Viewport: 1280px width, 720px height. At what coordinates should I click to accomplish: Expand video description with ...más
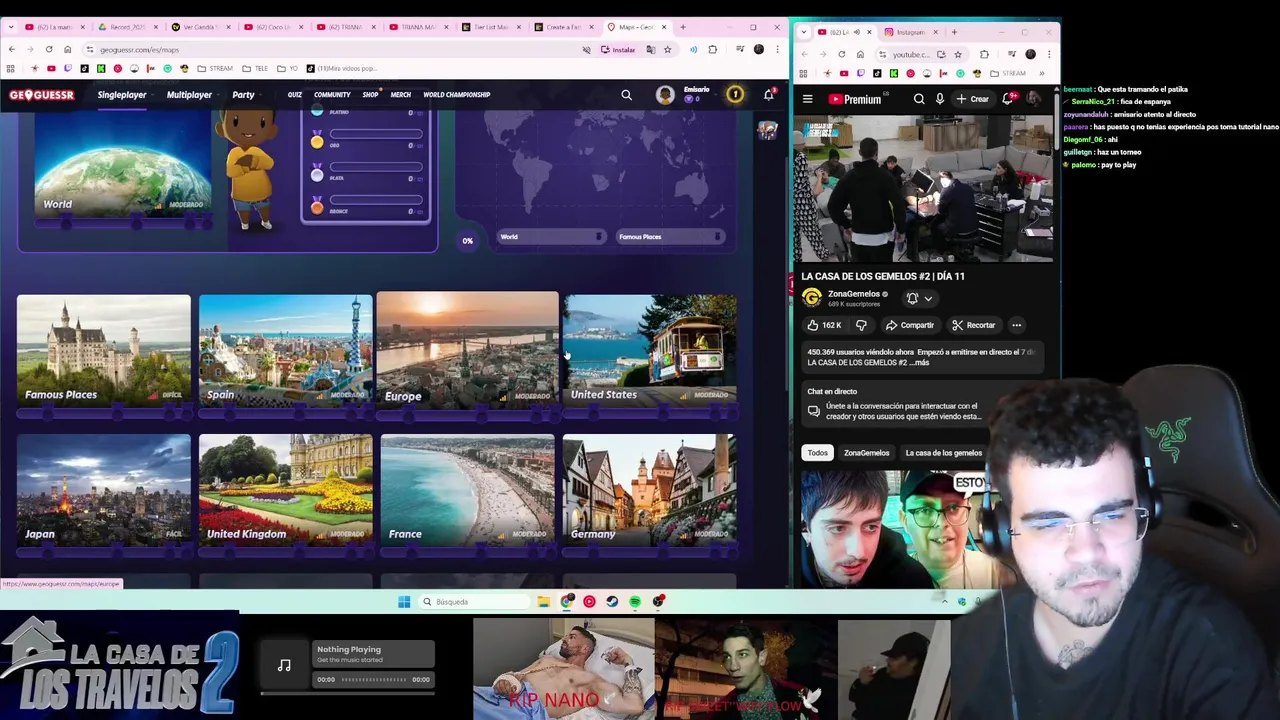920,362
